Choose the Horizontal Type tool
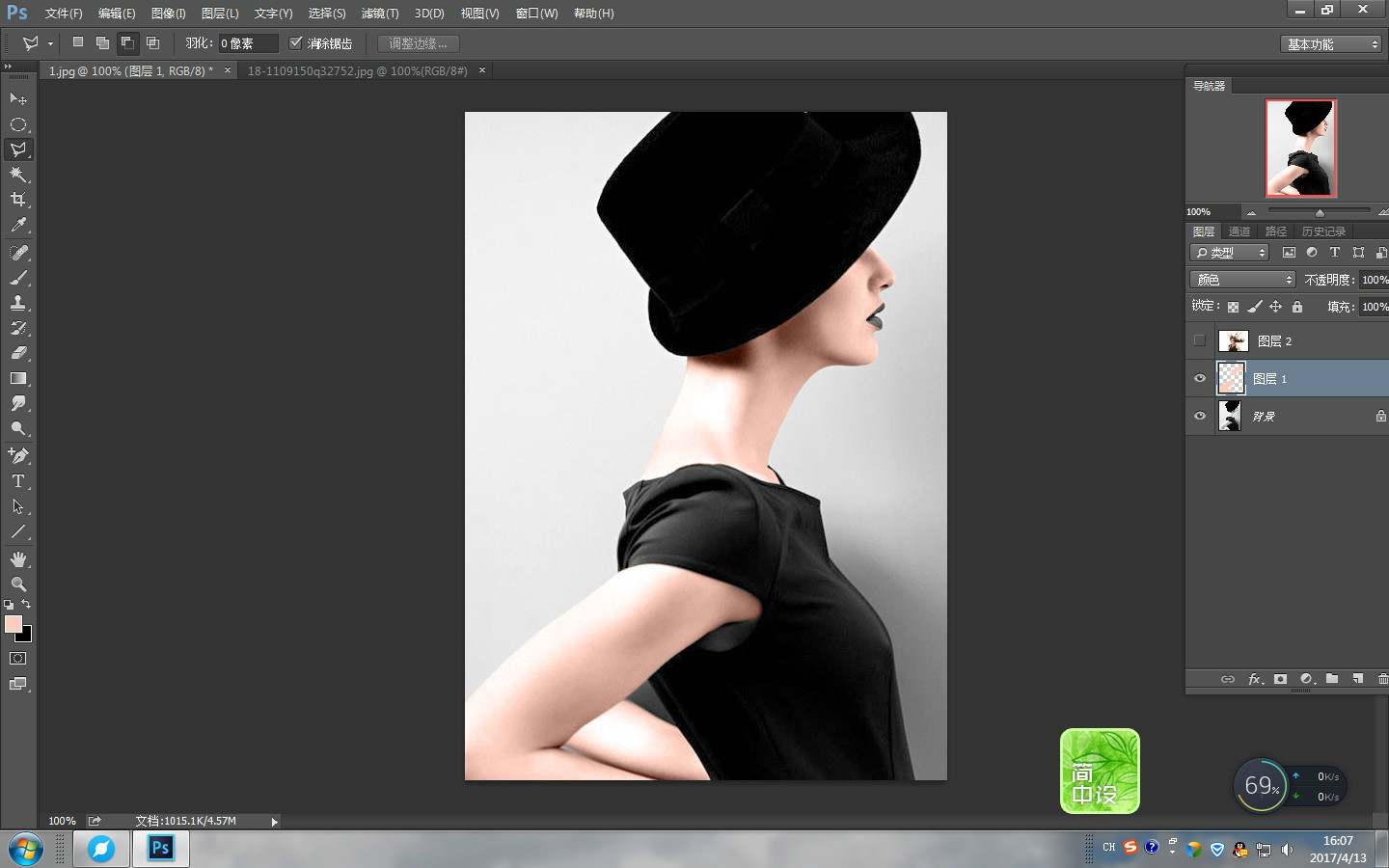This screenshot has width=1389, height=868. coord(18,481)
